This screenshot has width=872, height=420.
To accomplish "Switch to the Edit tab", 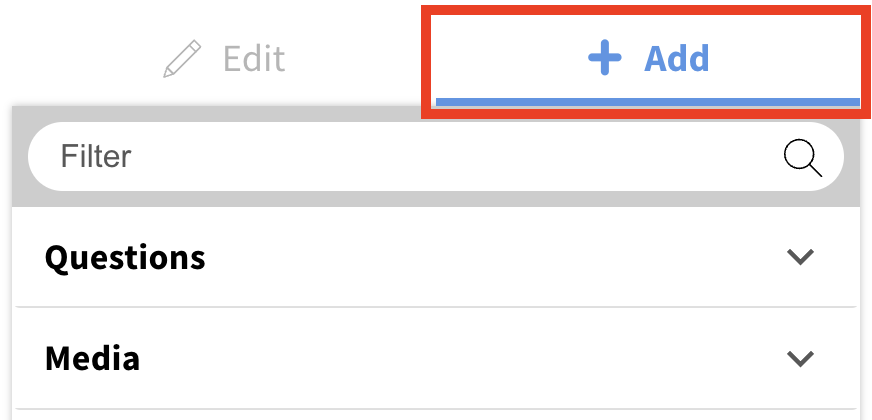I will click(x=224, y=58).
